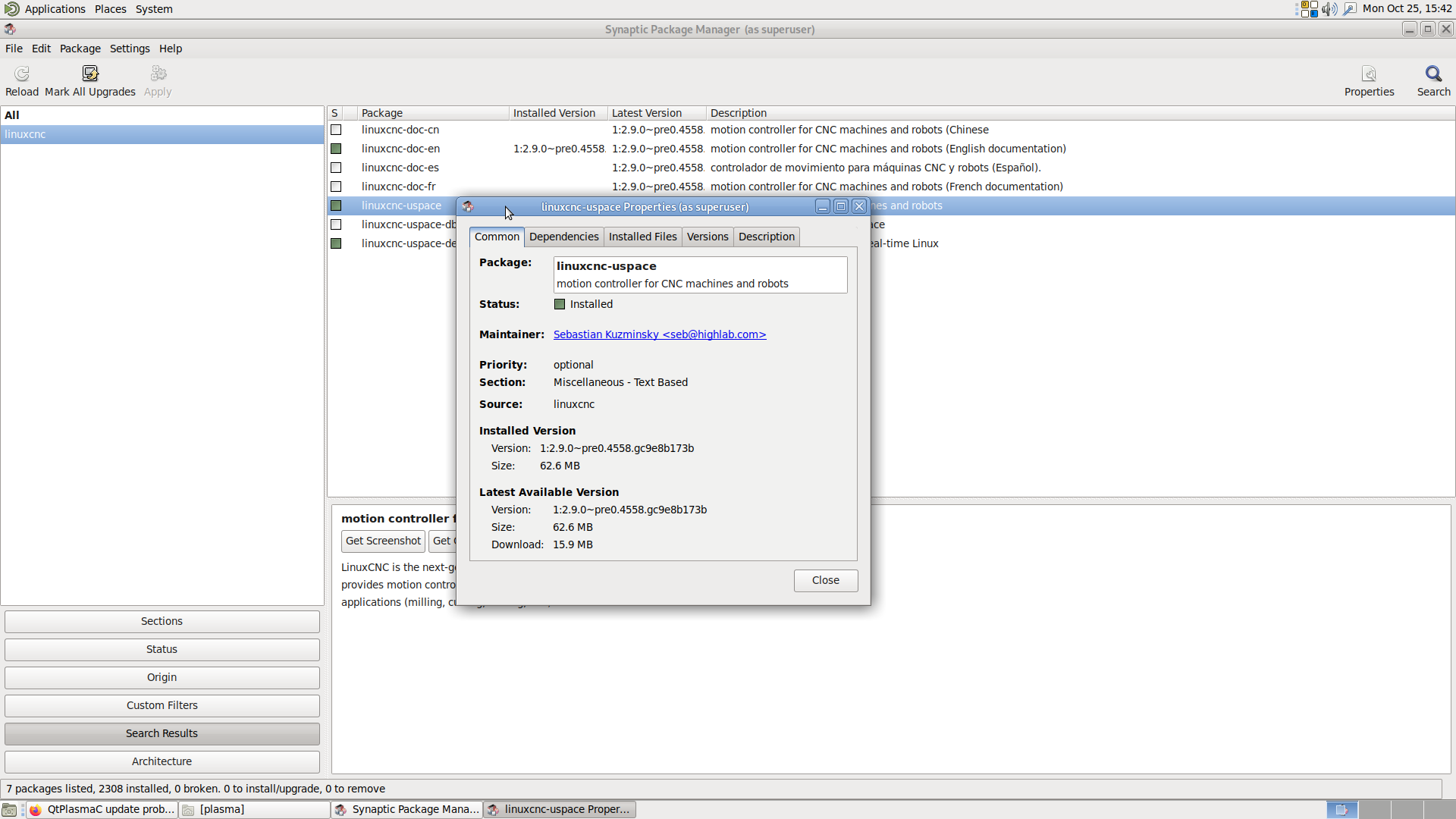Switch to the Versions tab
This screenshot has height=819, width=1456.
coord(708,237)
